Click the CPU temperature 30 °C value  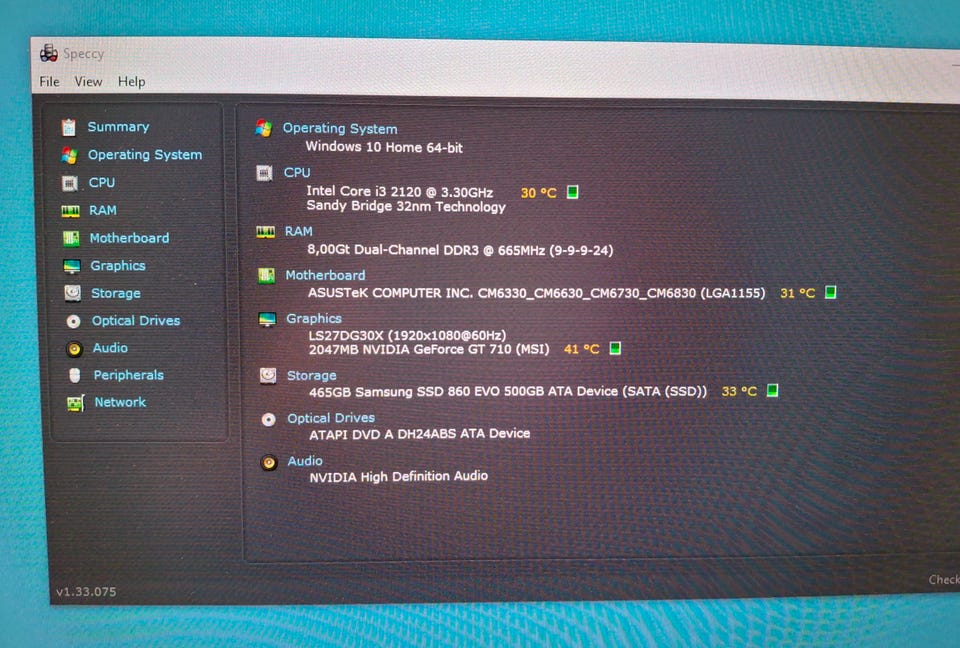(539, 193)
